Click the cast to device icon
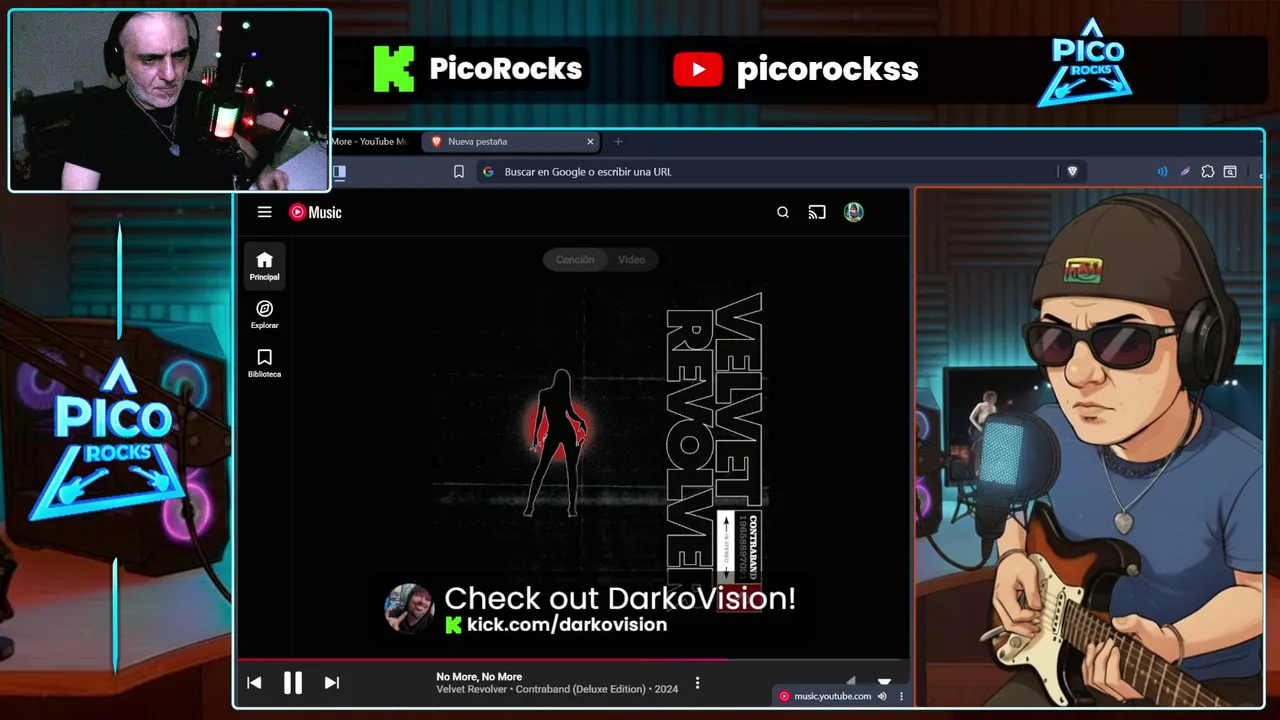 pyautogui.click(x=817, y=212)
